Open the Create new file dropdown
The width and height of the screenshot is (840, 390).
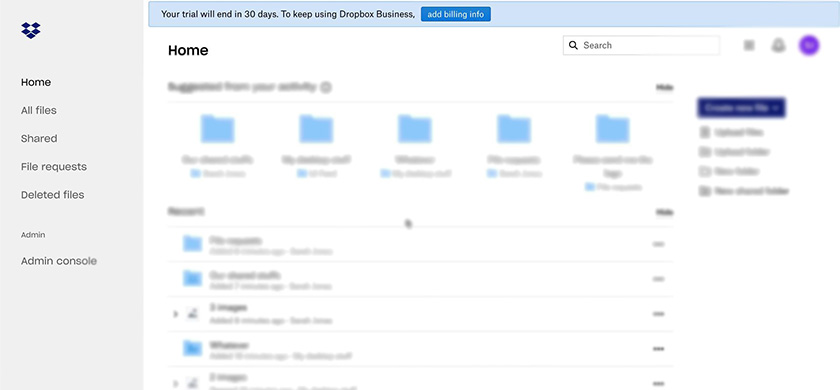pyautogui.click(x=741, y=108)
